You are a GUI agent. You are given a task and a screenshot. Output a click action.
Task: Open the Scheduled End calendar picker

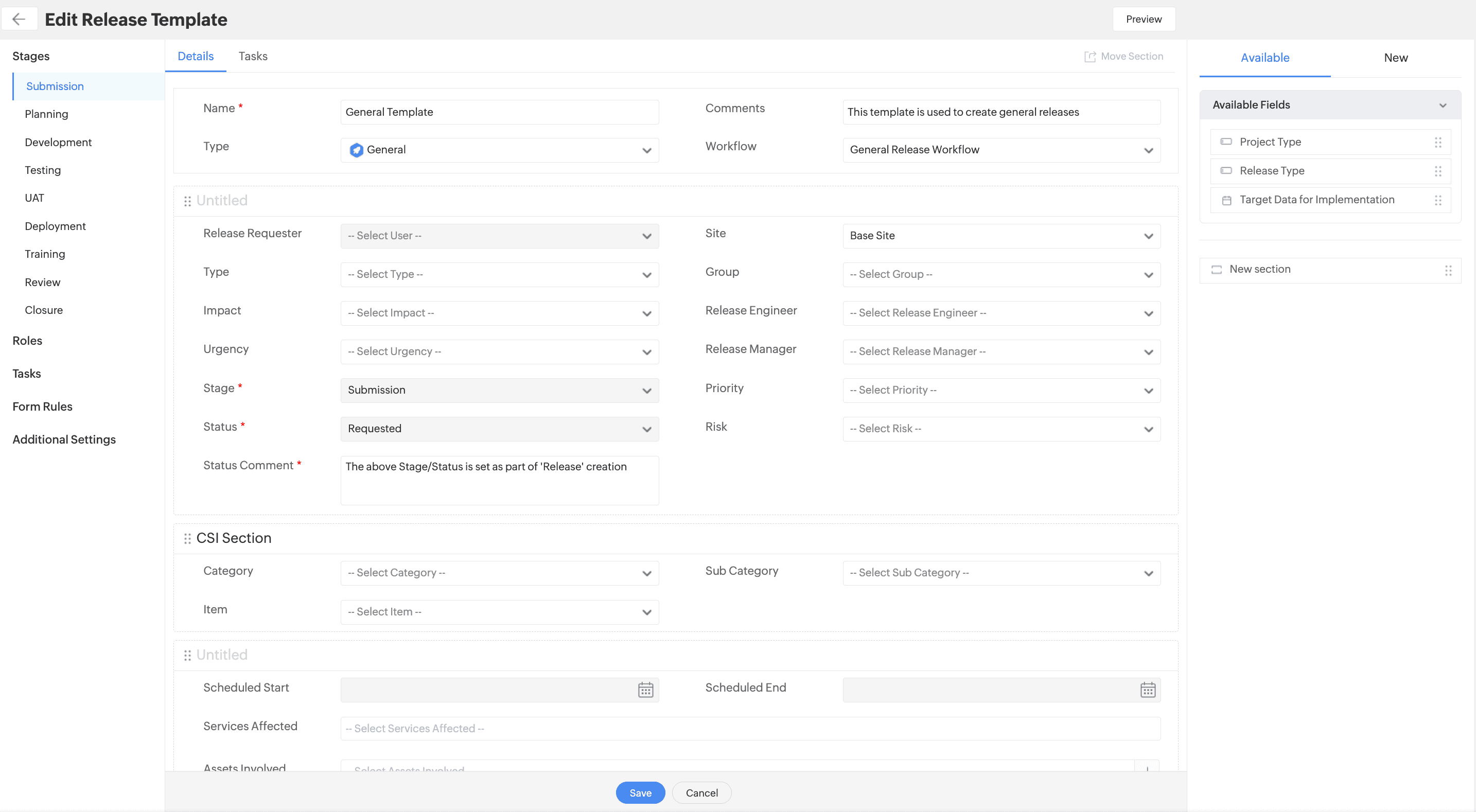(1148, 690)
